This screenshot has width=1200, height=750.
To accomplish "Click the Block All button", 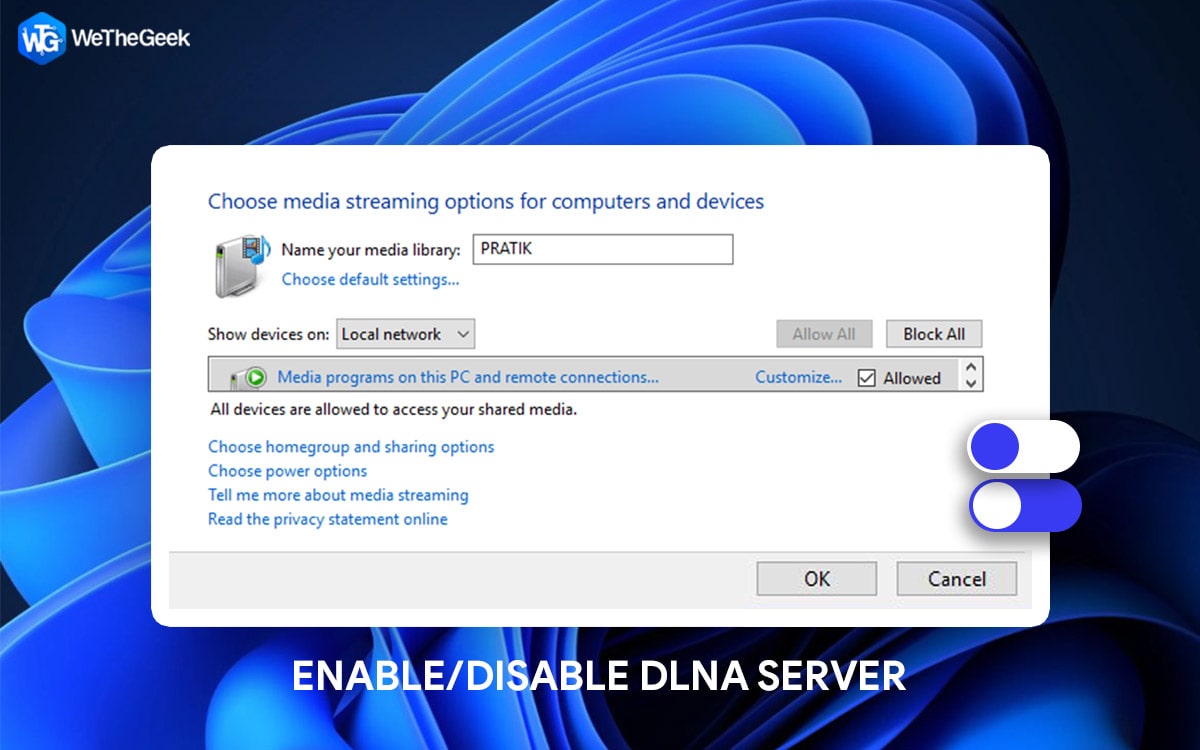I will pos(933,334).
